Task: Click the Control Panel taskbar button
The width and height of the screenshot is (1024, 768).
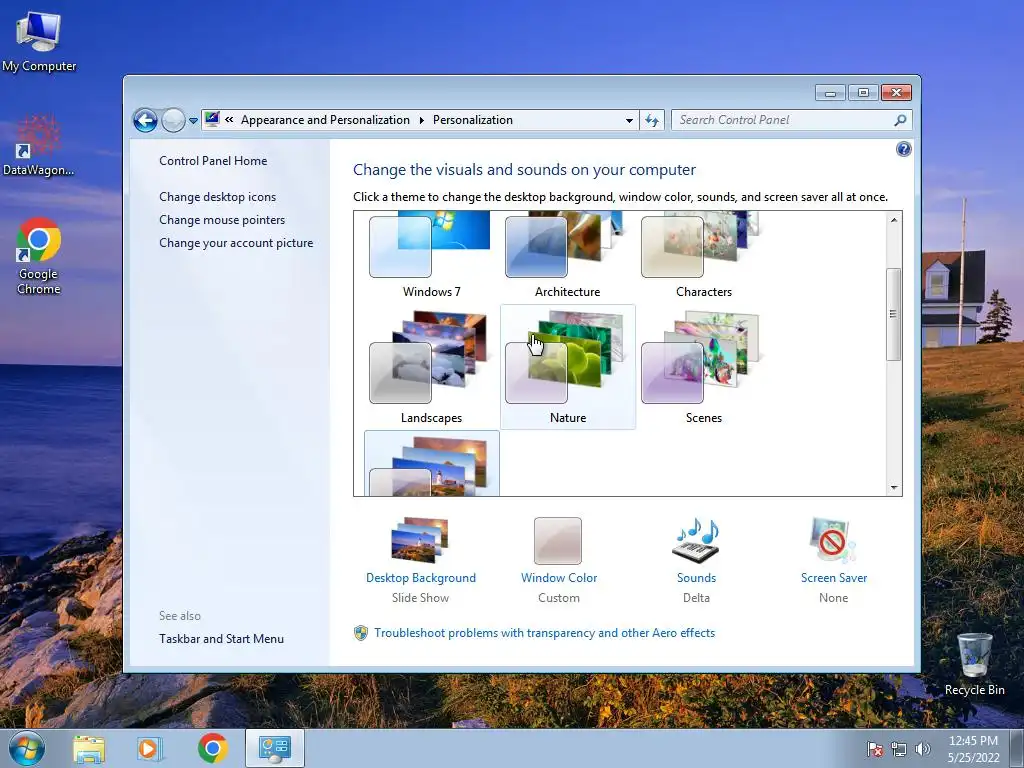Action: tap(275, 748)
